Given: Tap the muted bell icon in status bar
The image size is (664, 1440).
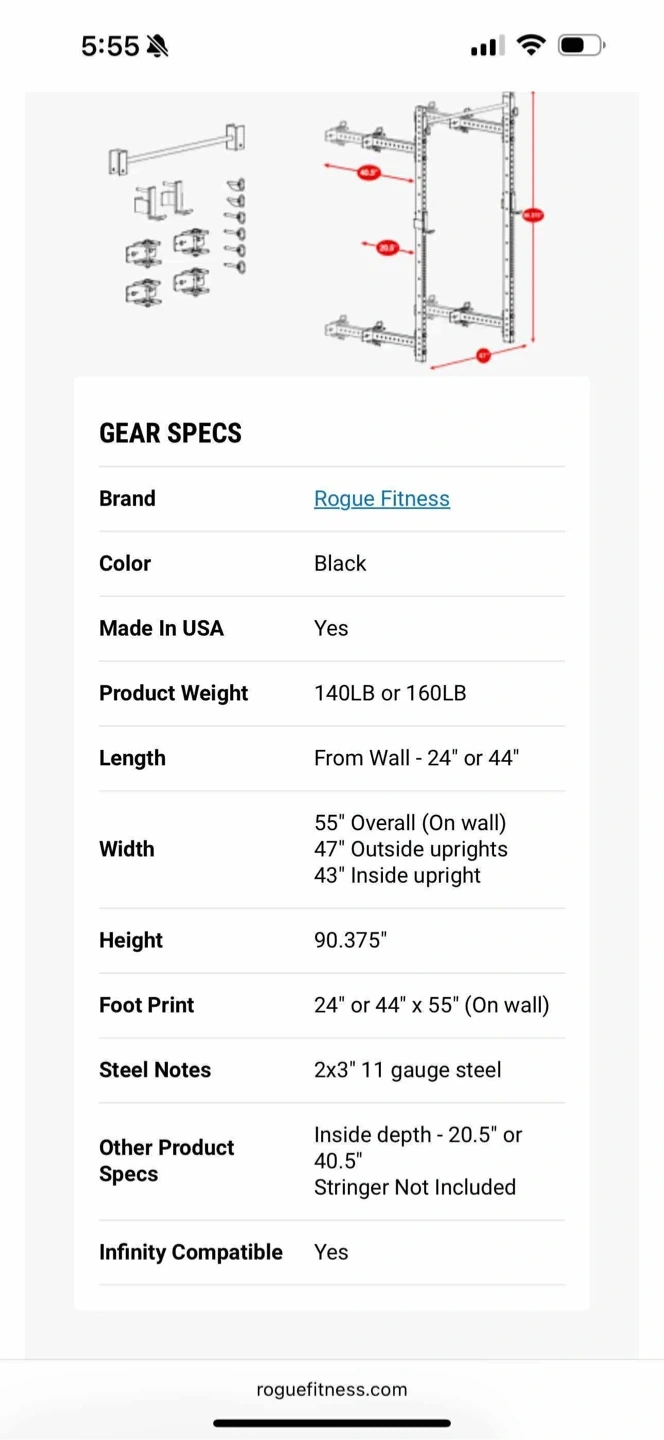Looking at the screenshot, I should point(157,46).
